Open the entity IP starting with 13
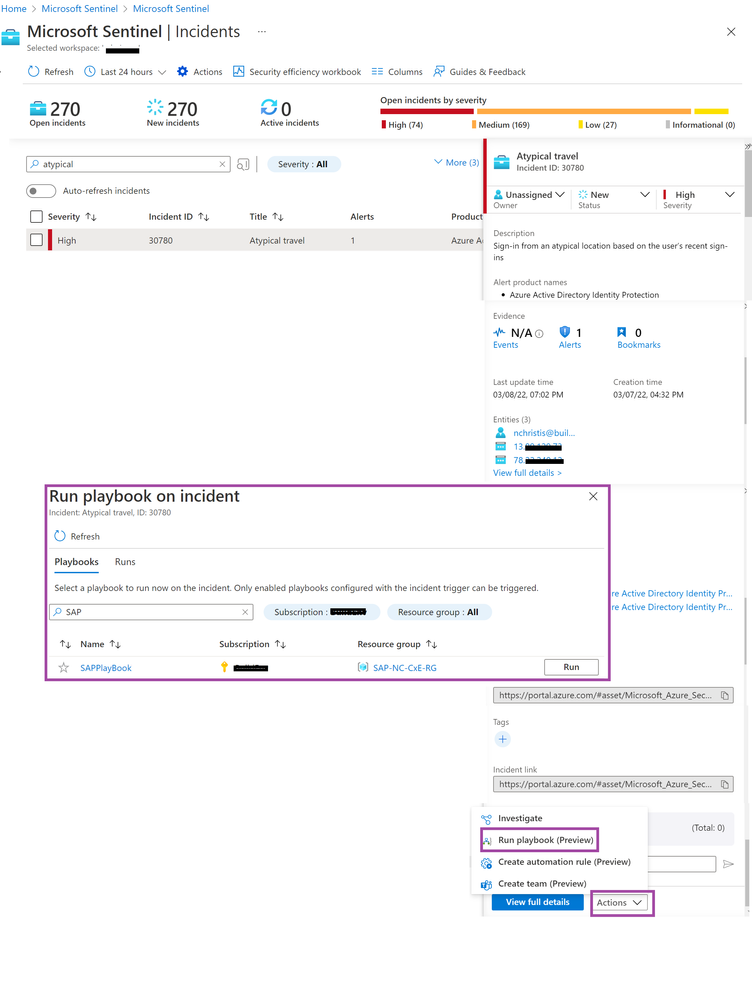 point(537,447)
